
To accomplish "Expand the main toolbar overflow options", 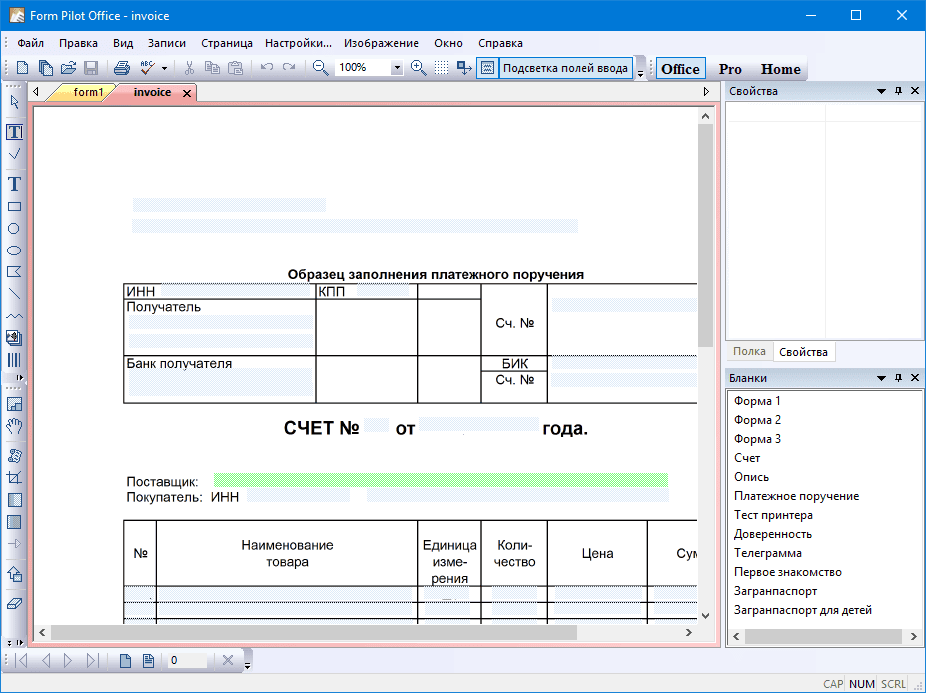I will click(x=640, y=69).
